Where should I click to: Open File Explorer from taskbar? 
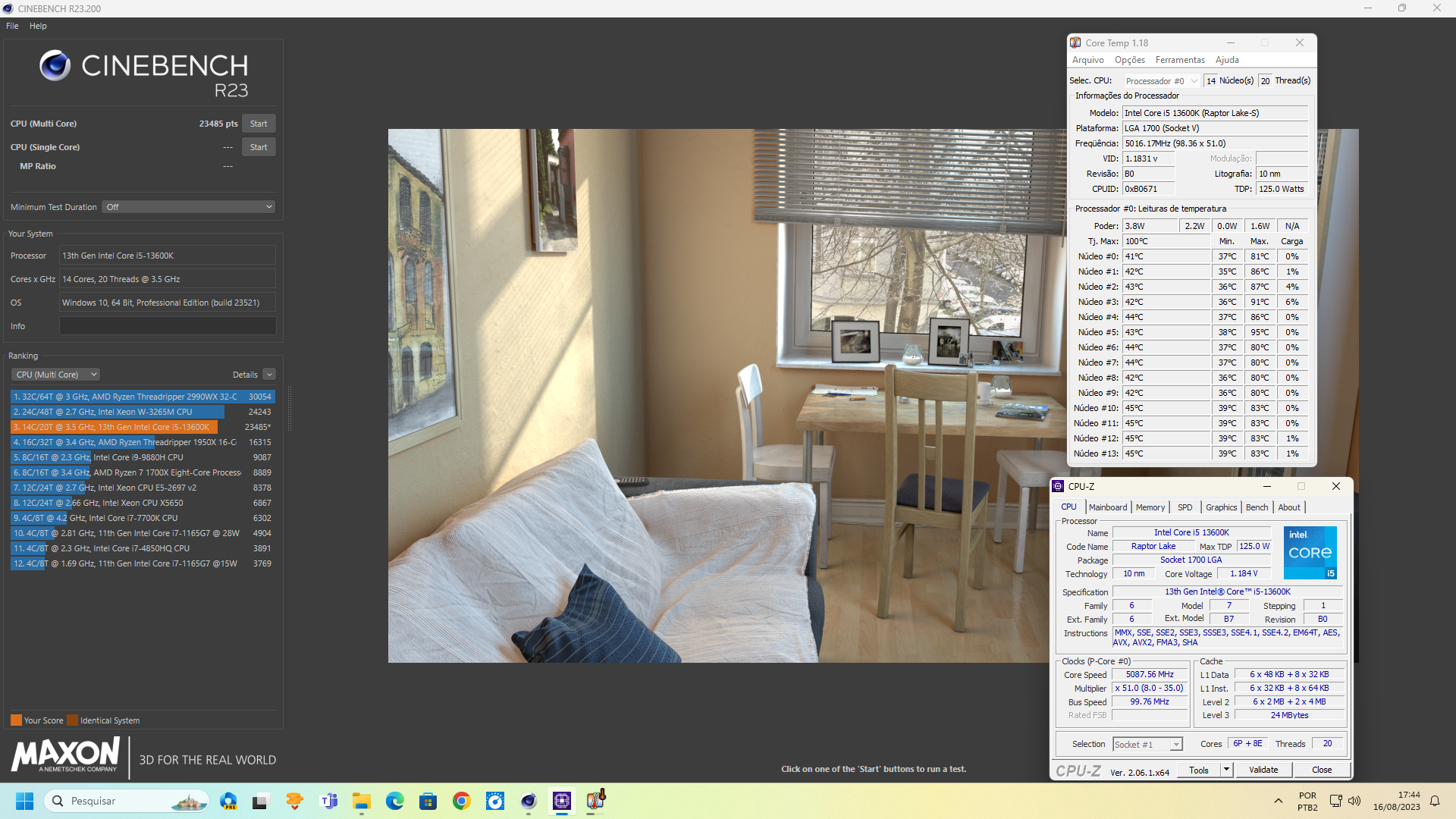pyautogui.click(x=362, y=801)
